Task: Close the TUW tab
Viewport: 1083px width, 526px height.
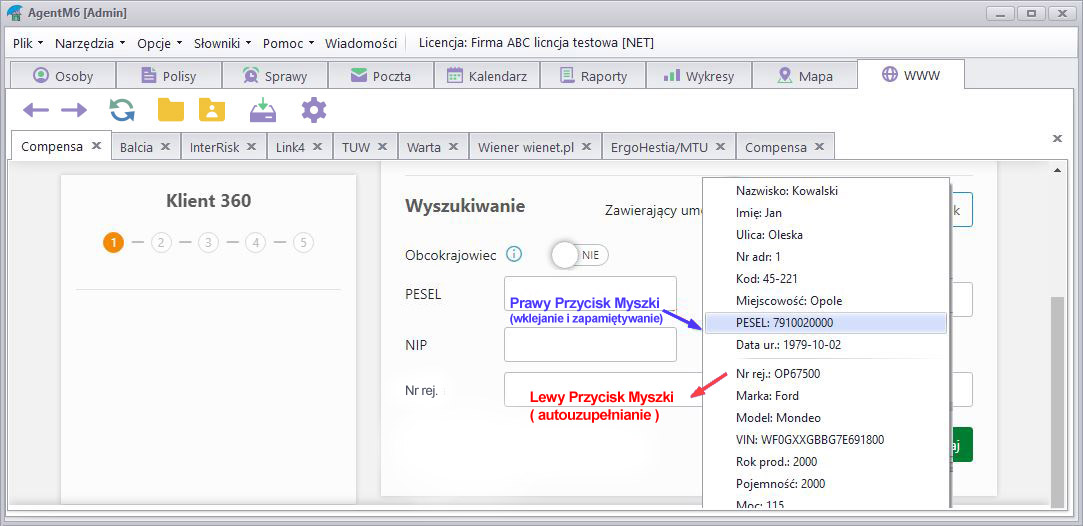Action: [383, 146]
